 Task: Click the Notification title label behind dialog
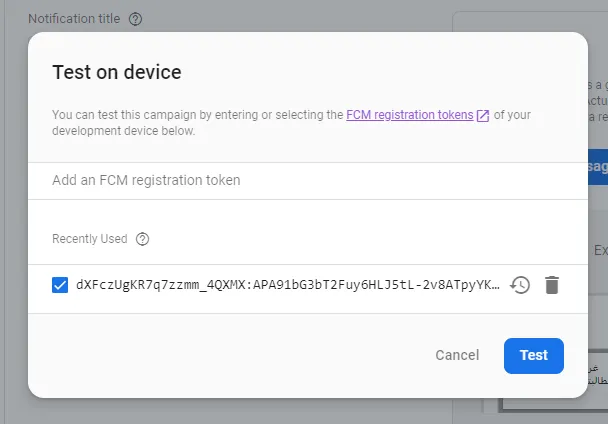[75, 19]
